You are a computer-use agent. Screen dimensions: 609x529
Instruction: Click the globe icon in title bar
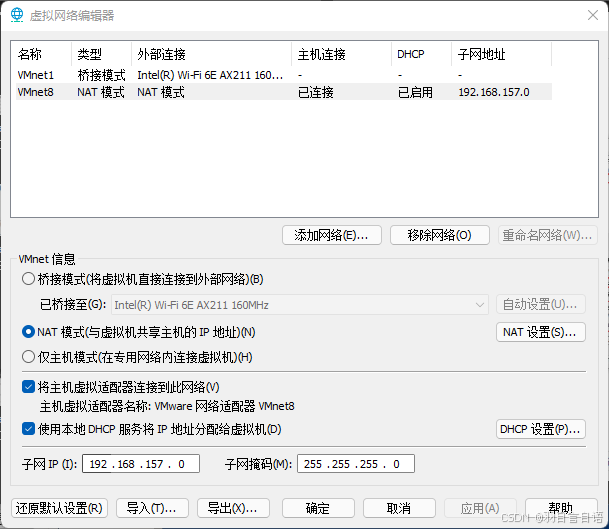[x=17, y=15]
